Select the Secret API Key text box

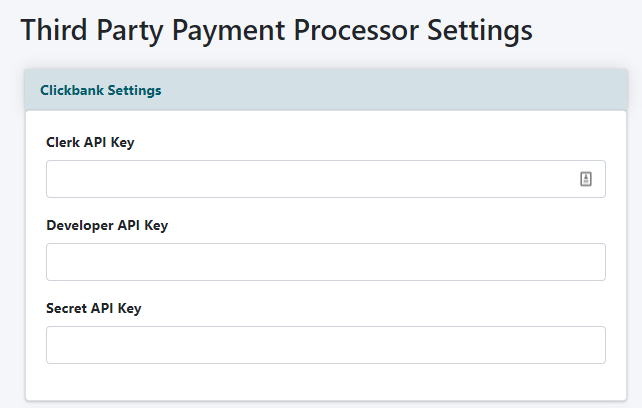(325, 345)
